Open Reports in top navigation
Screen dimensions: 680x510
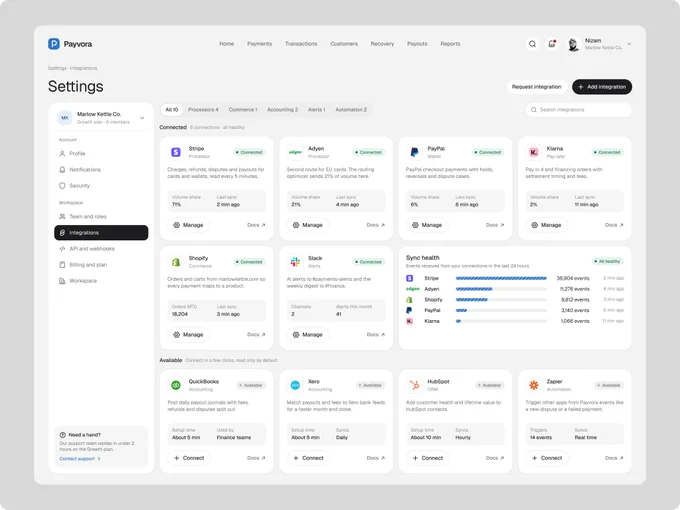click(x=450, y=44)
